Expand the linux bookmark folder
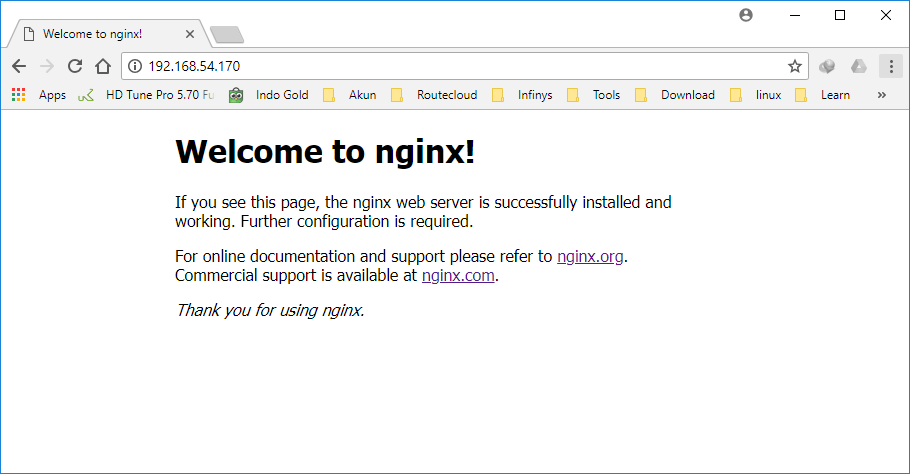The image size is (910, 474). [756, 95]
